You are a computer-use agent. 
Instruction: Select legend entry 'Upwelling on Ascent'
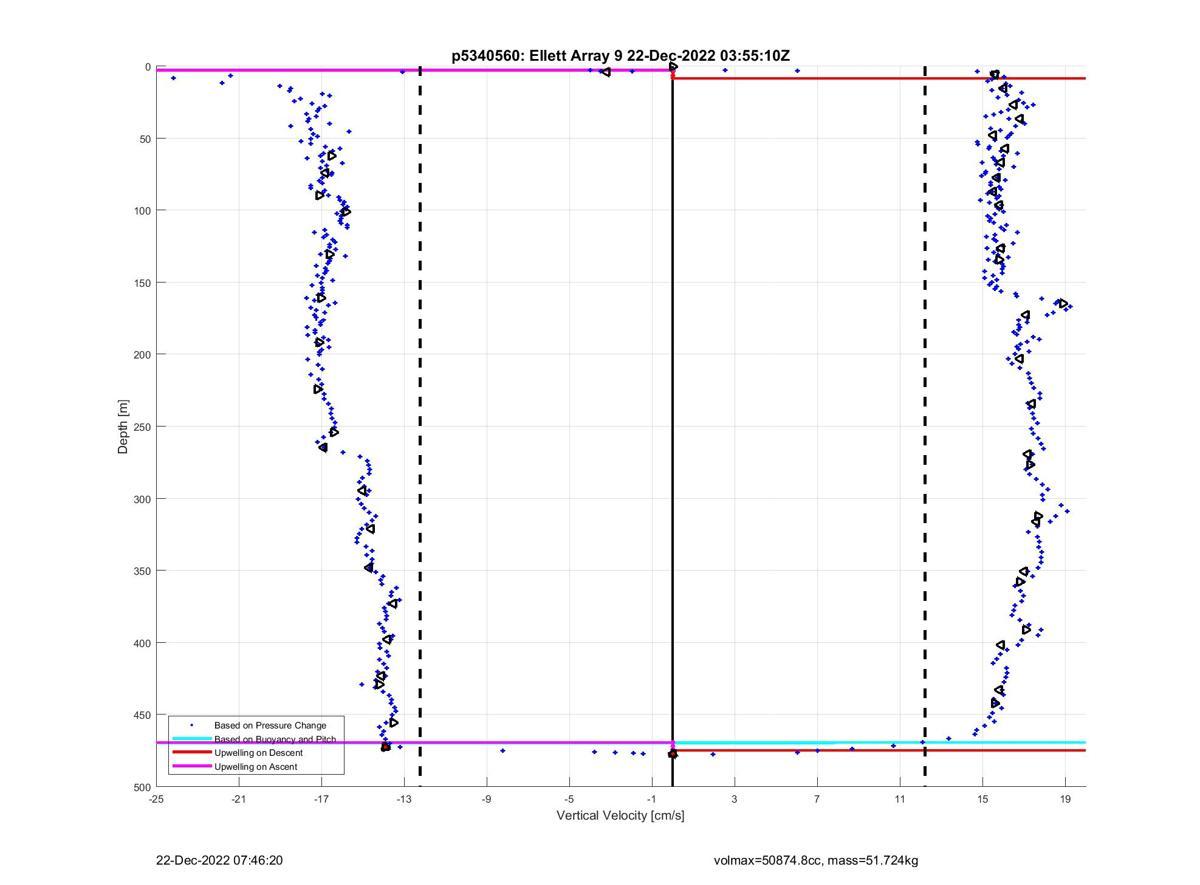point(255,767)
